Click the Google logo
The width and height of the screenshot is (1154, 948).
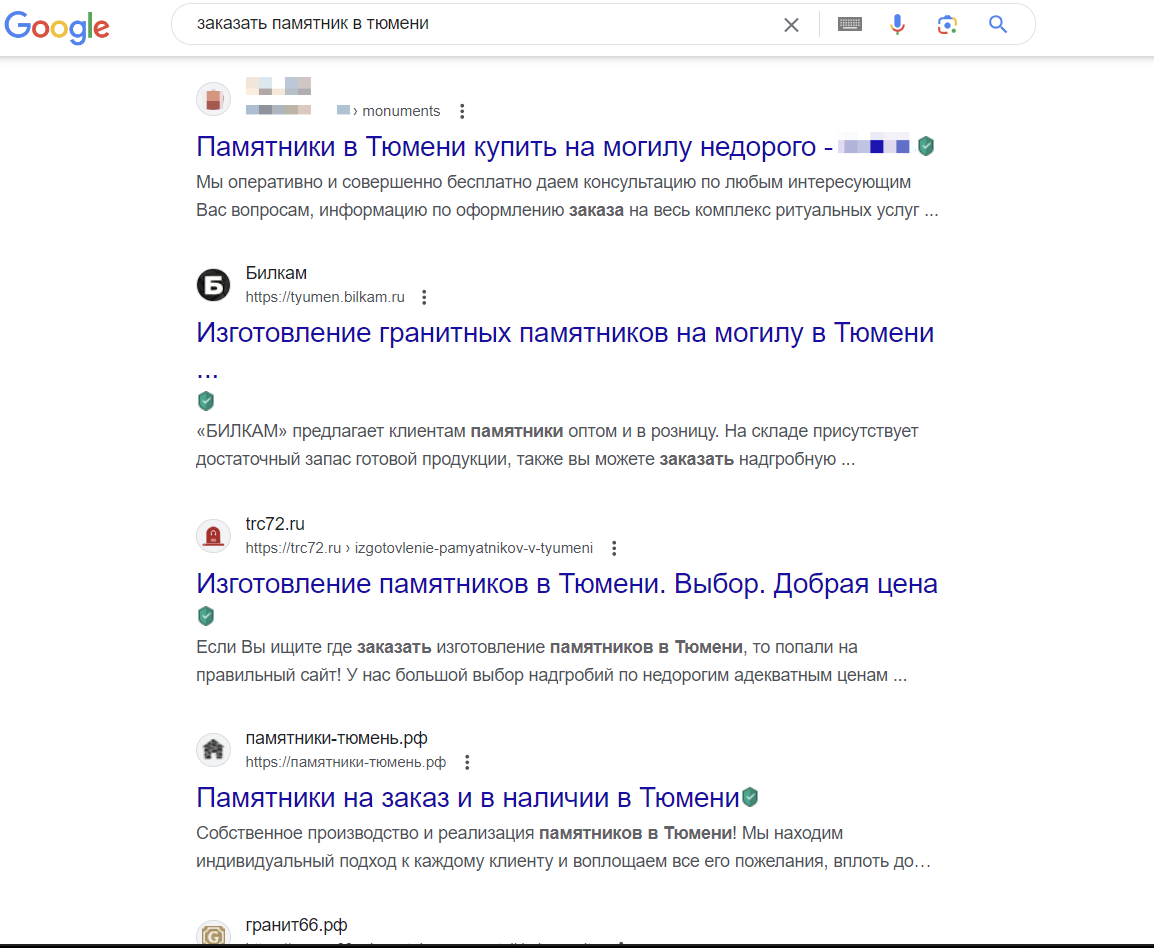[x=57, y=26]
